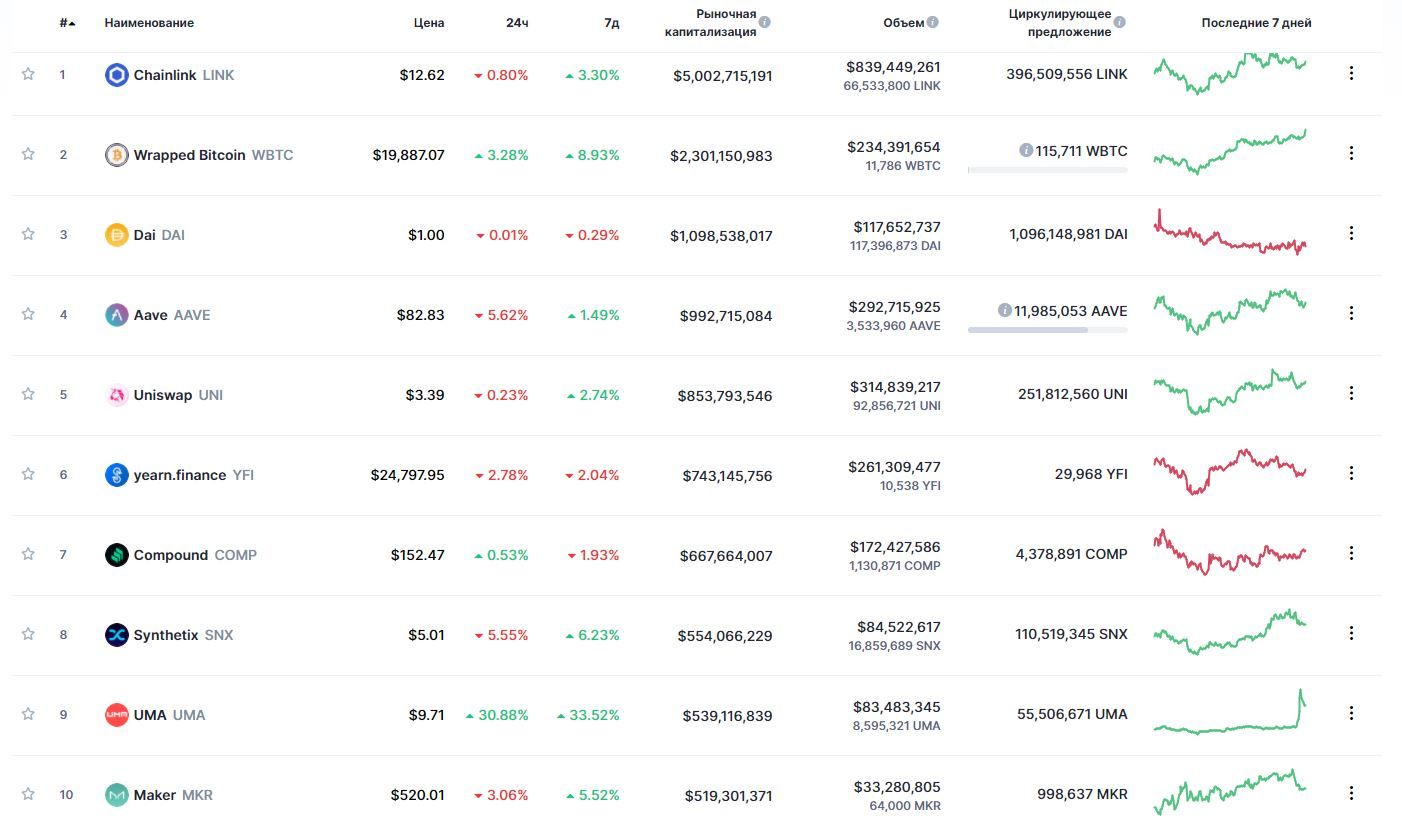Click the AAVE circulating supply progress bar
This screenshot has height=829, width=1402.
[1047, 330]
